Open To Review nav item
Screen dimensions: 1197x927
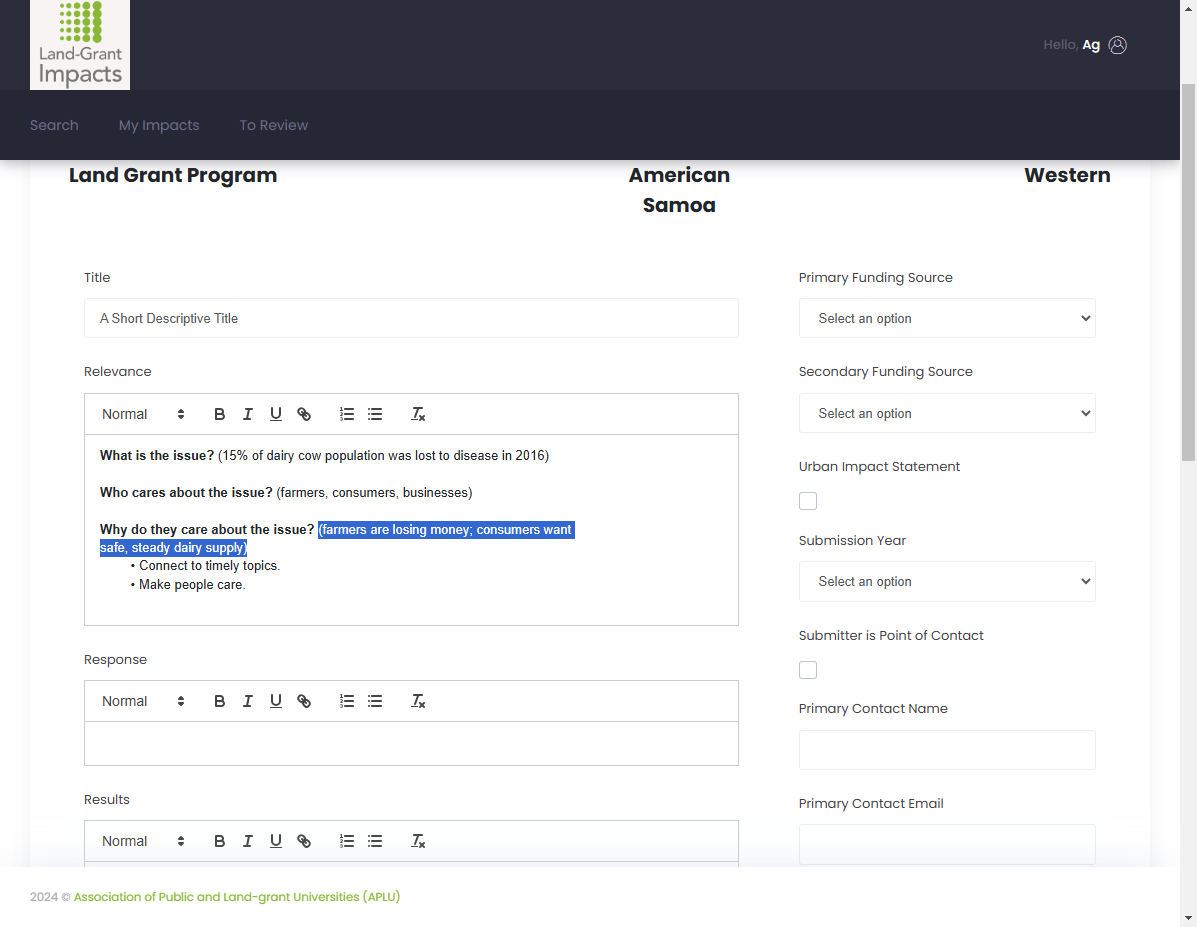(273, 125)
